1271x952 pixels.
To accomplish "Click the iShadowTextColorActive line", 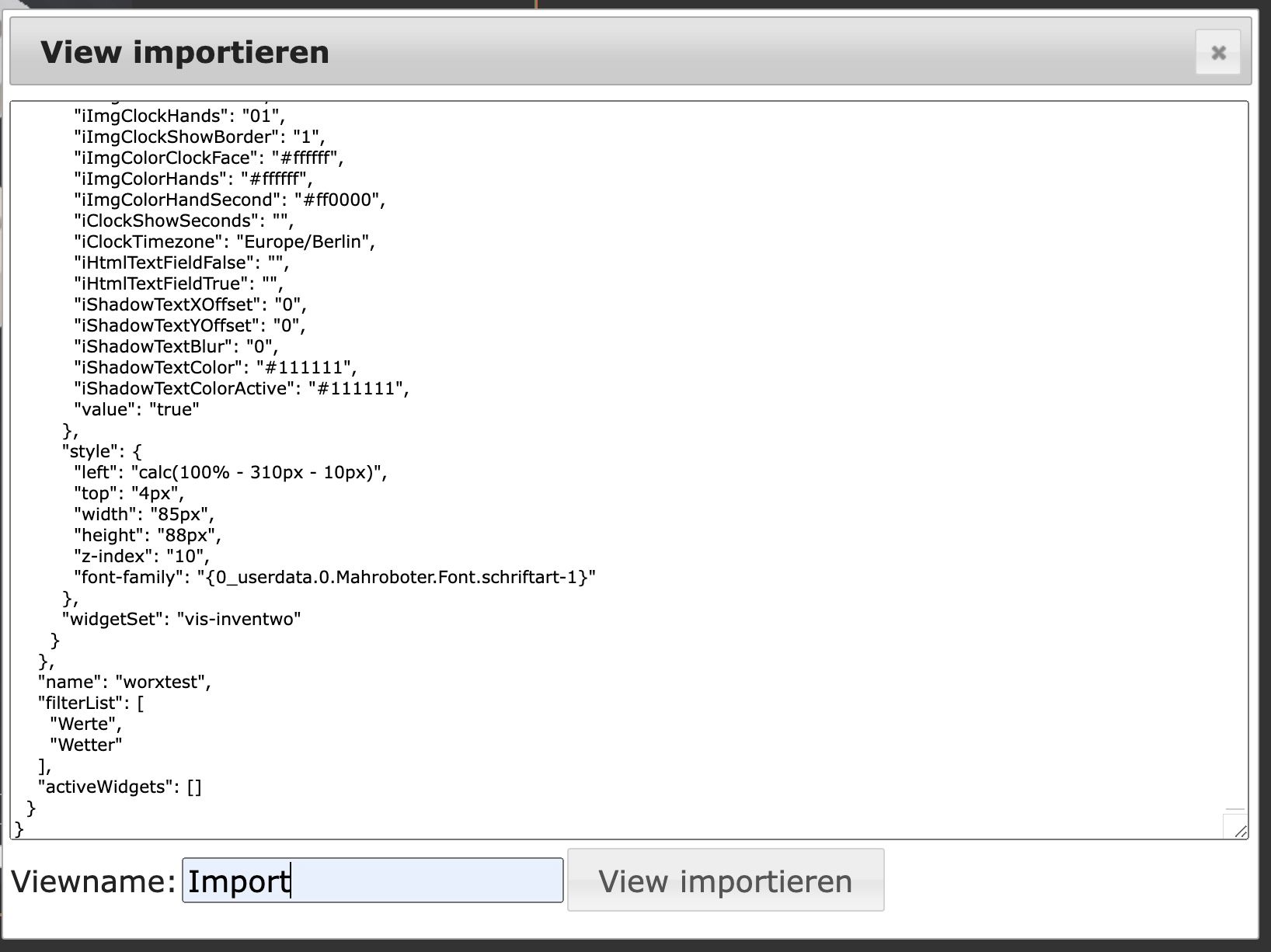I will tap(241, 389).
